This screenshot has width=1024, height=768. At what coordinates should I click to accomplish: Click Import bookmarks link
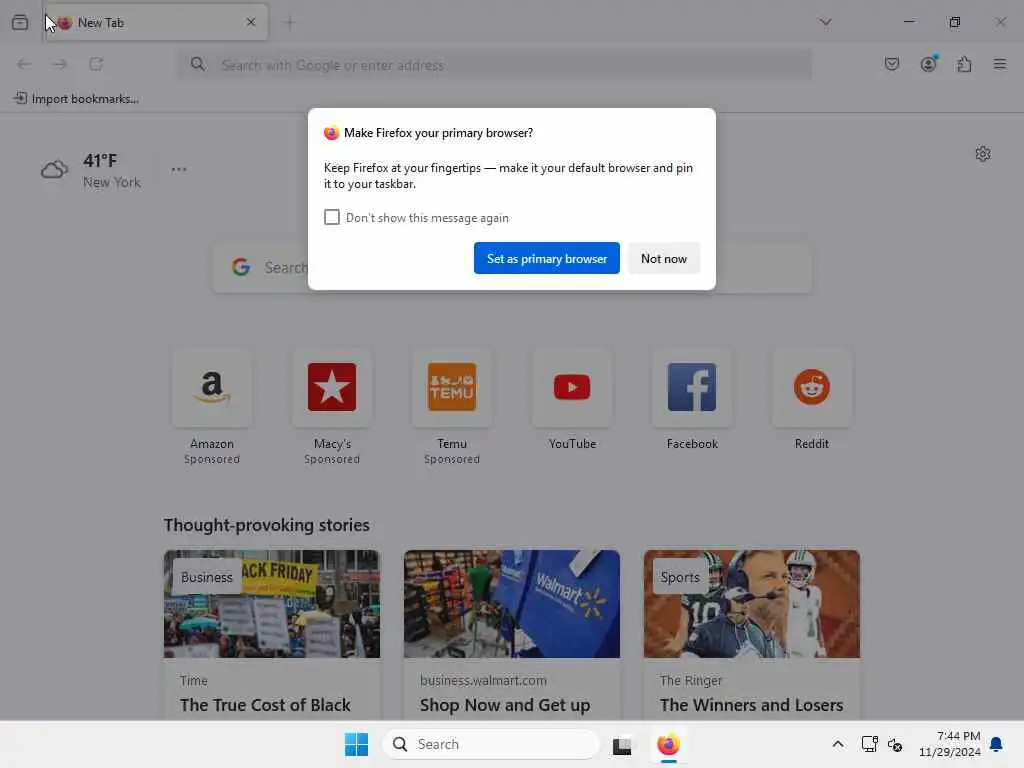pyautogui.click(x=76, y=99)
